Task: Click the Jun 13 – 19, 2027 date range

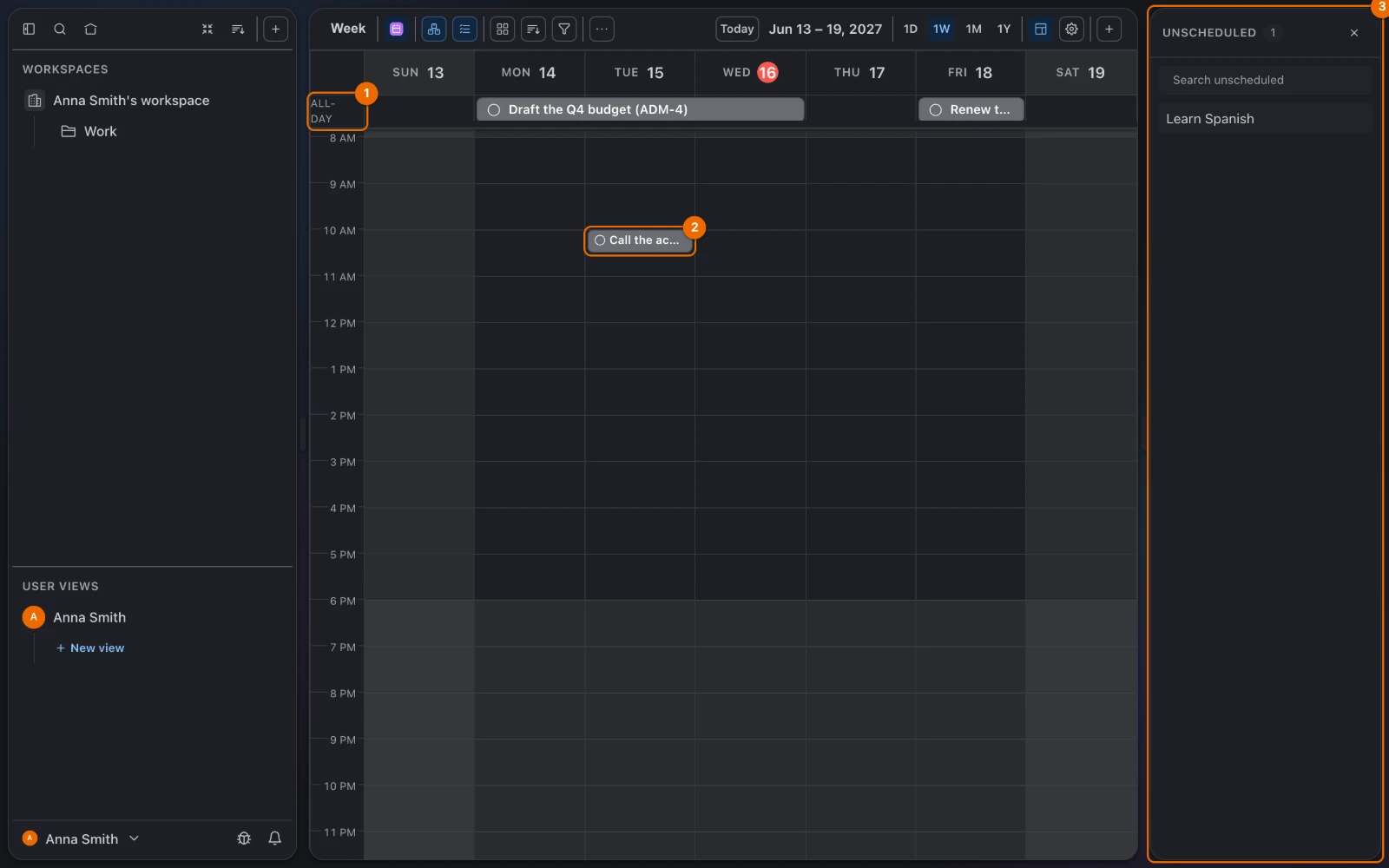Action: (x=825, y=29)
